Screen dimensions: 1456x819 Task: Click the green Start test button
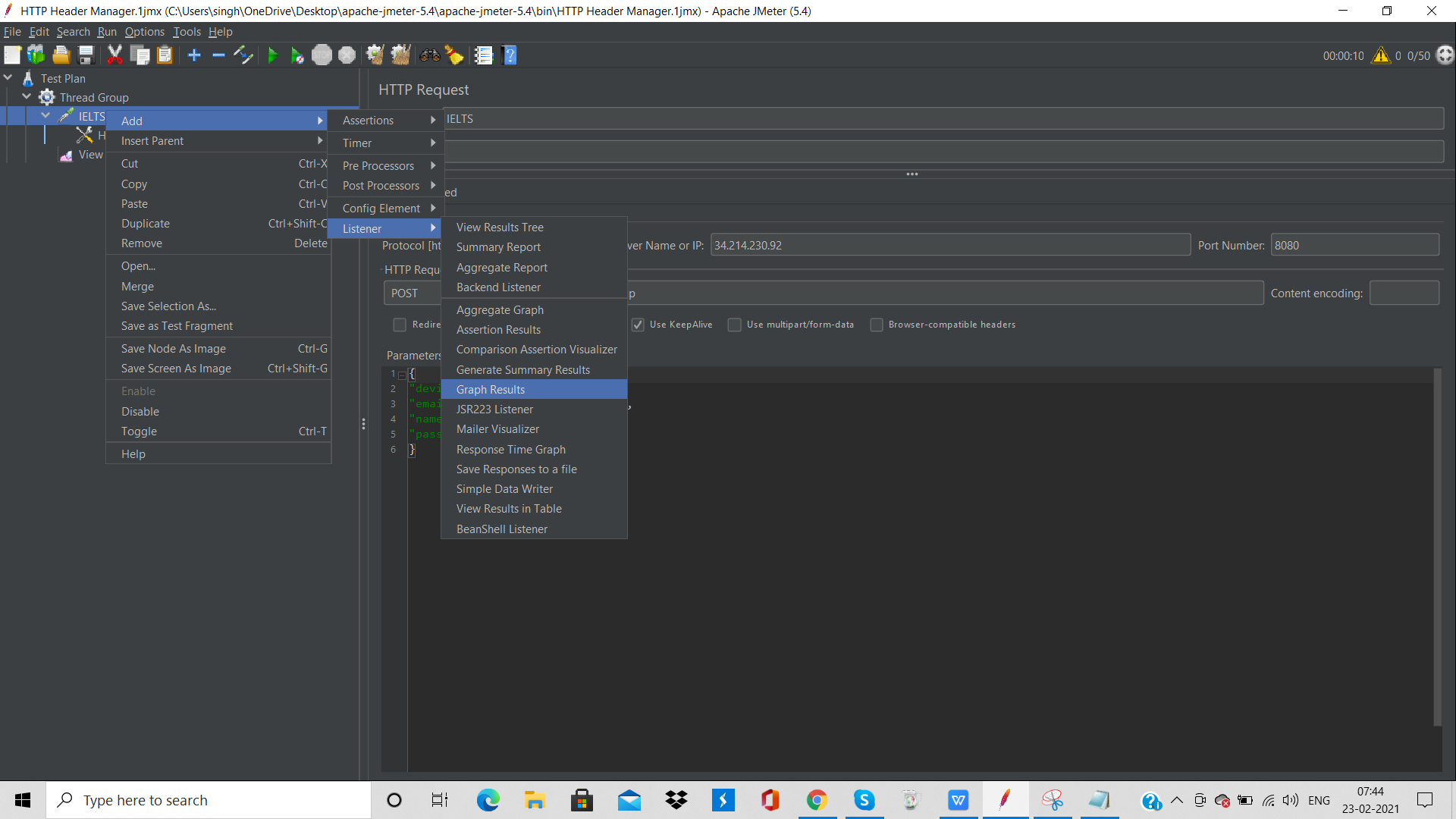click(272, 55)
